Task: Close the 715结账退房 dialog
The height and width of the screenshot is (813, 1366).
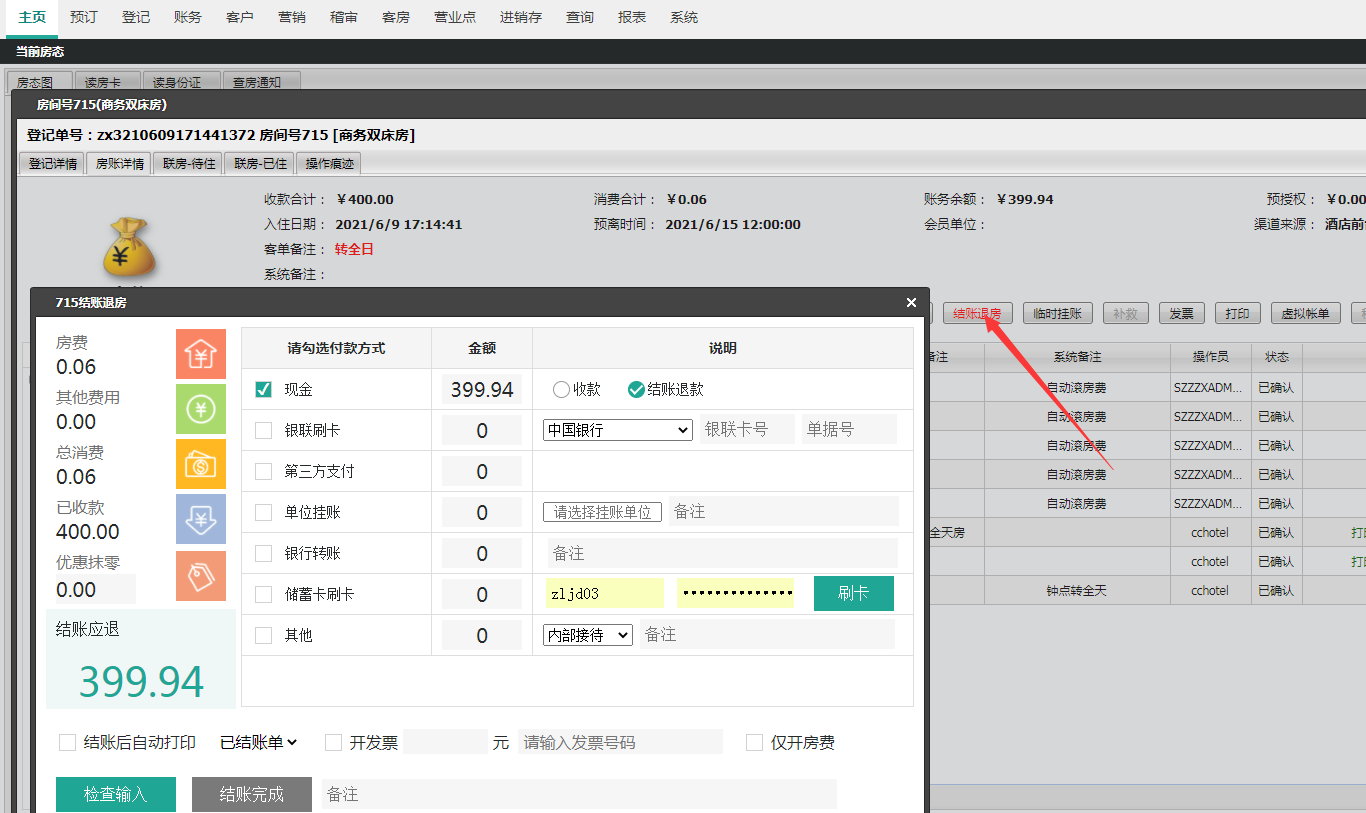Action: click(x=911, y=302)
